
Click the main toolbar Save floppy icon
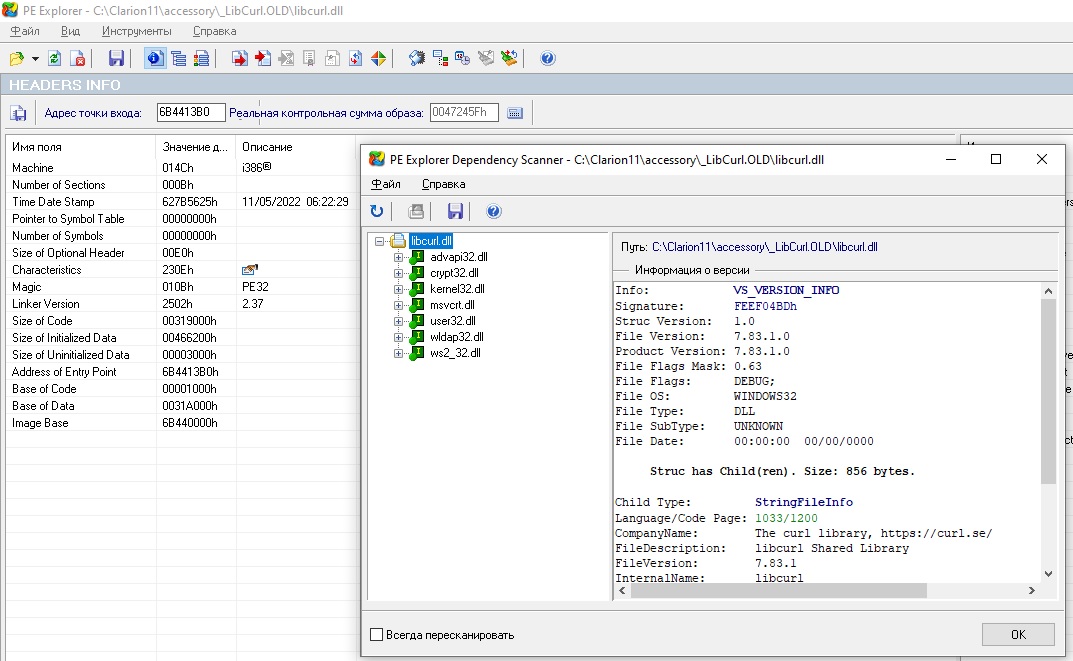pos(116,58)
